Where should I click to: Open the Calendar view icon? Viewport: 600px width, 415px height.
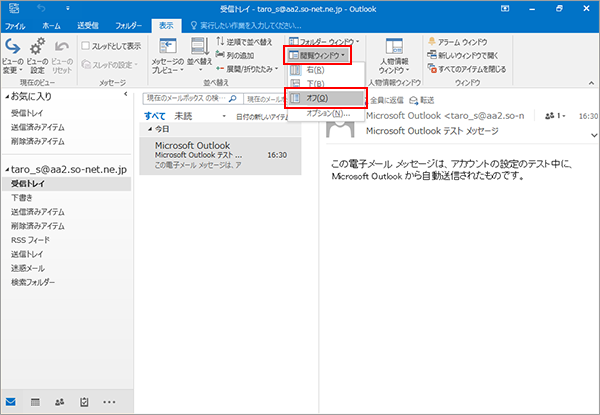pos(35,402)
